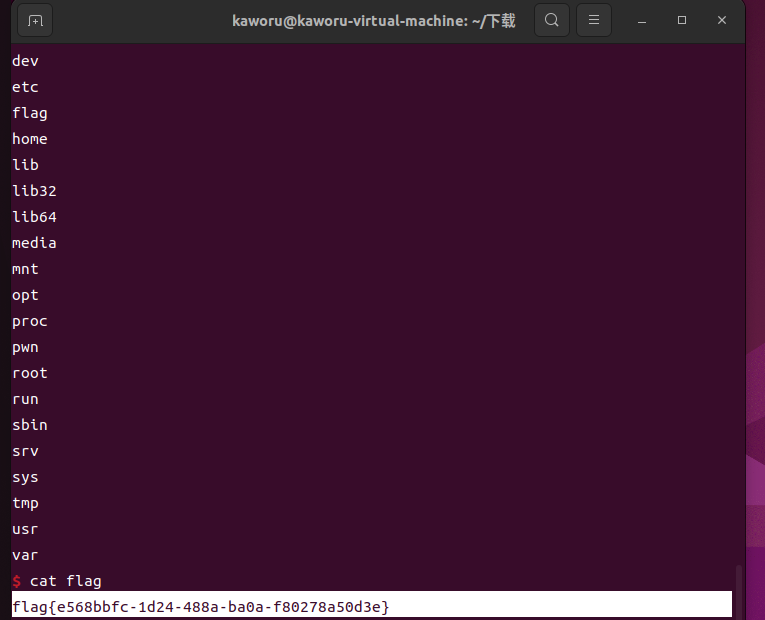Click the 'lib64' directory line
Image resolution: width=765 pixels, height=620 pixels.
pyautogui.click(x=34, y=217)
